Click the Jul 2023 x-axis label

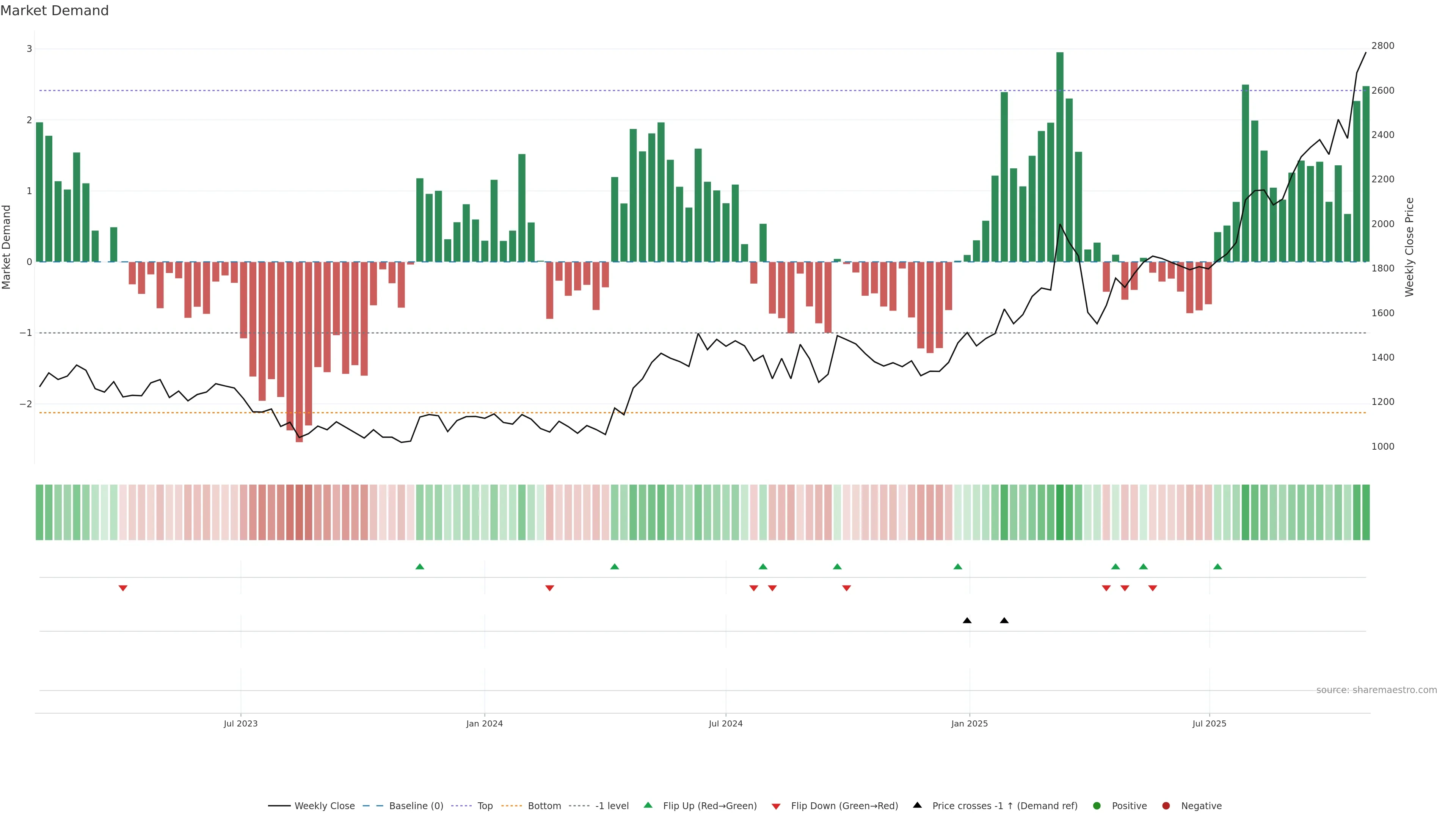click(240, 723)
